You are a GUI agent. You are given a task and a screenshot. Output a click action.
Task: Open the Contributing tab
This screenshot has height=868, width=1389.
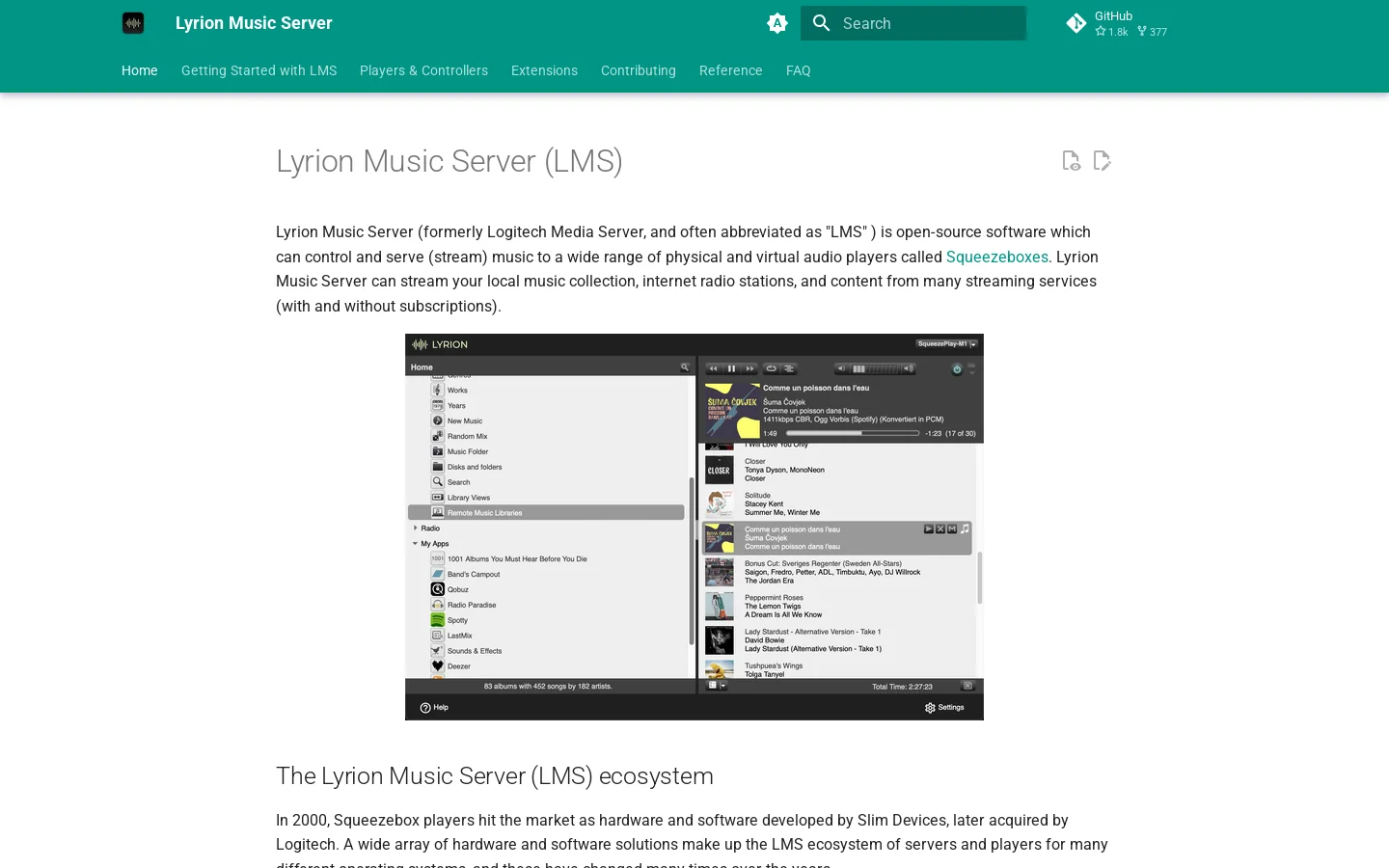pos(639,70)
